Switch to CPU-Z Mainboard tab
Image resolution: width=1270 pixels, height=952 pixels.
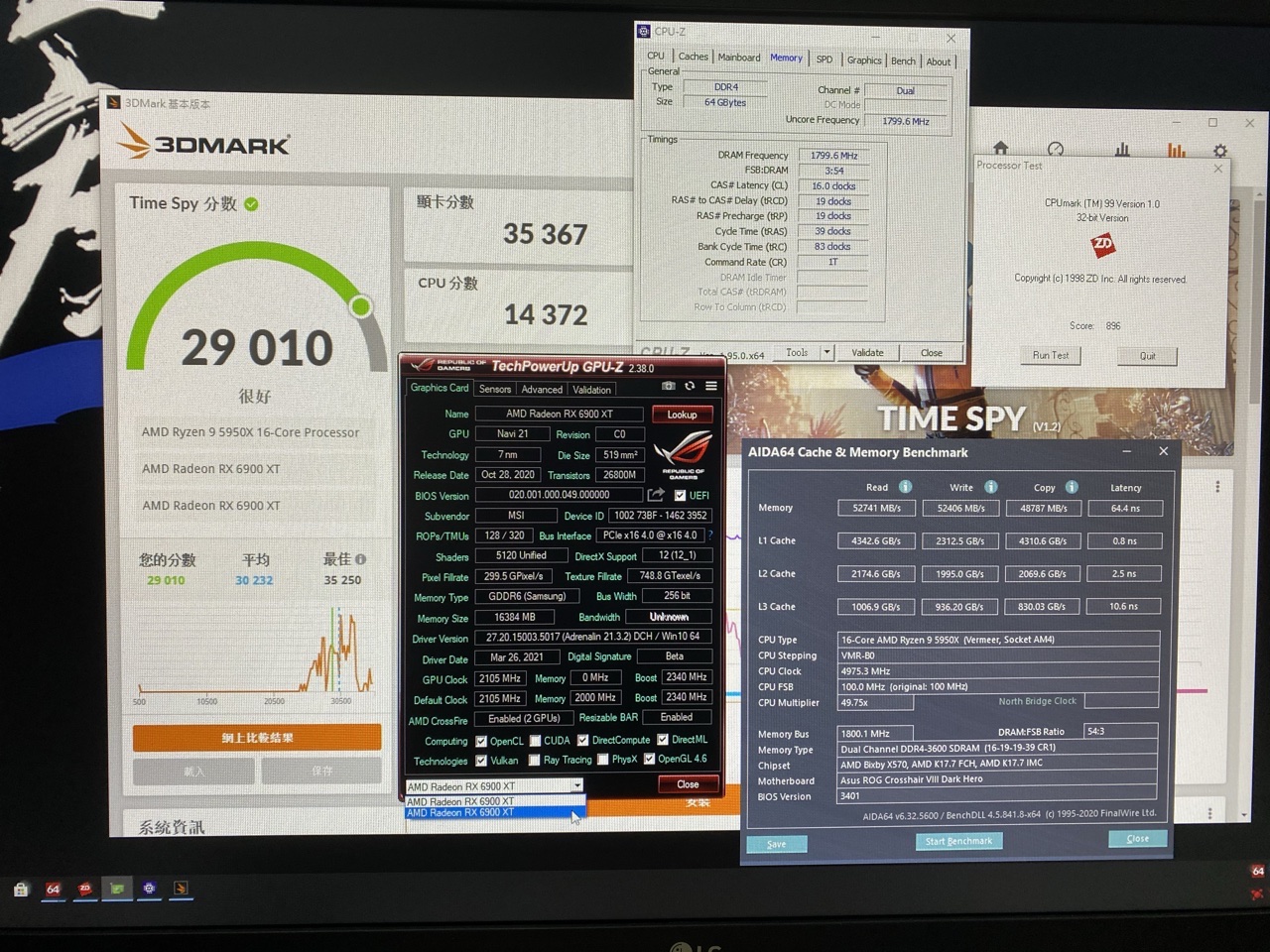coord(739,58)
